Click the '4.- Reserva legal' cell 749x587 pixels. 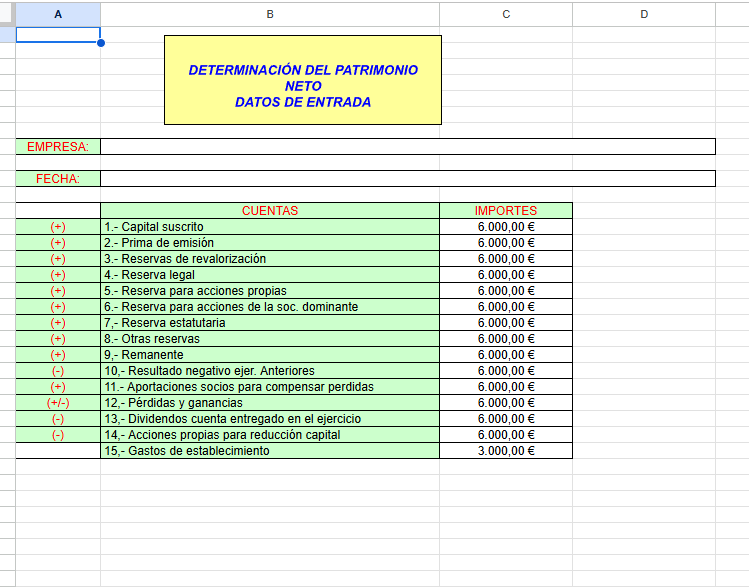[270, 275]
